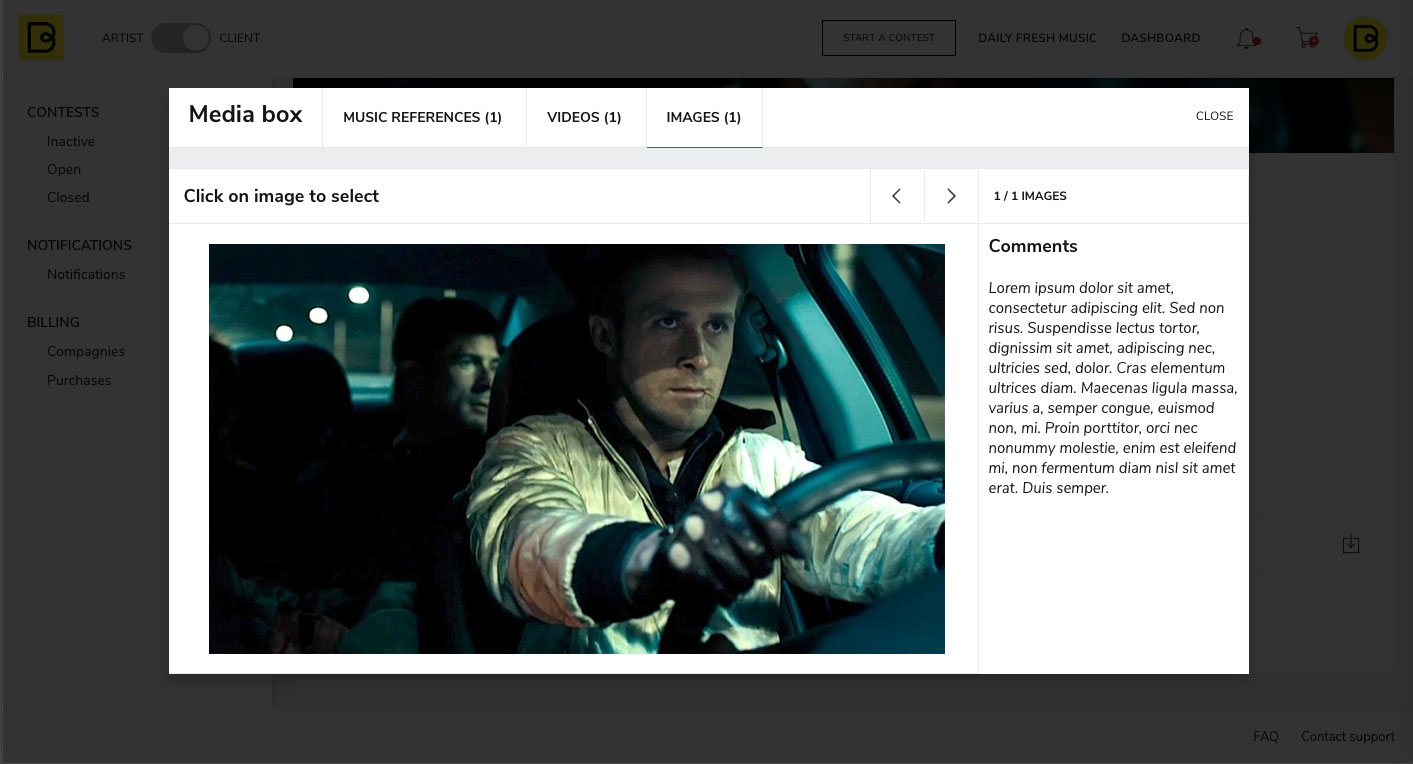Click the CONTESTS sidebar heading

tap(63, 112)
